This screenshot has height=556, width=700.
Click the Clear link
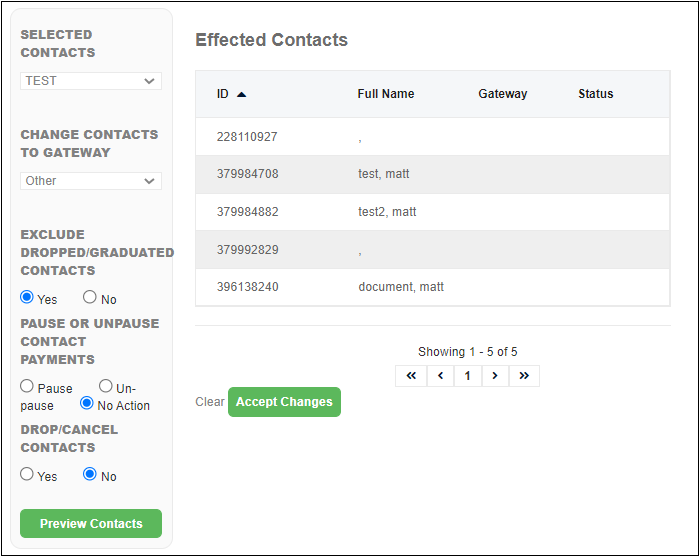209,402
